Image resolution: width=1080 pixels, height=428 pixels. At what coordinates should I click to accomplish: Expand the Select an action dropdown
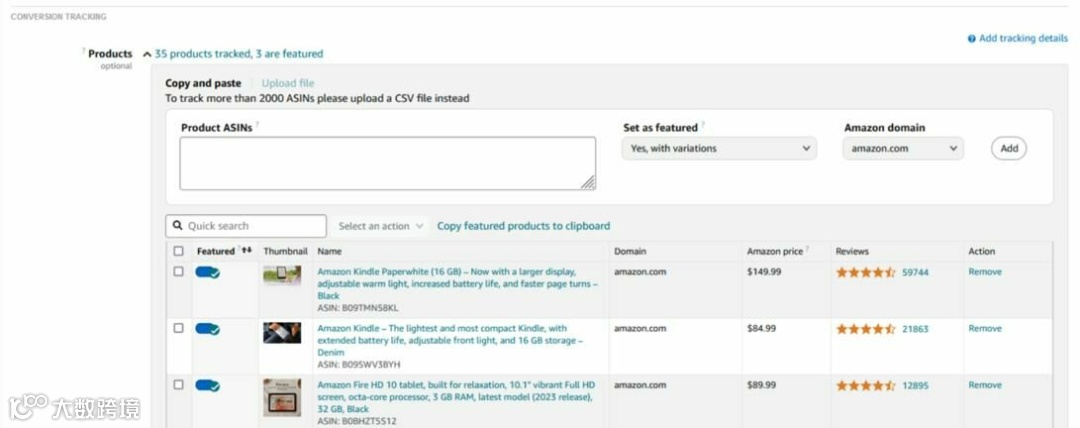381,226
